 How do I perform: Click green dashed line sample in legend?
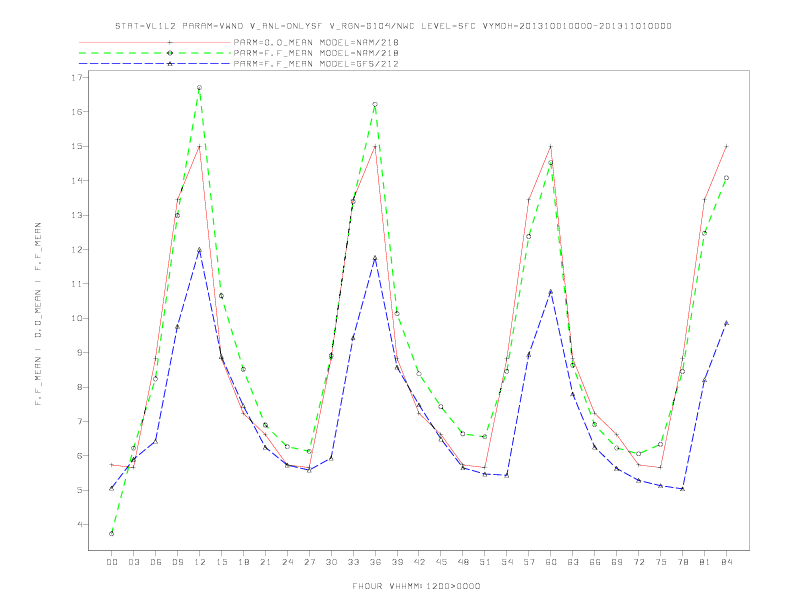point(155,53)
